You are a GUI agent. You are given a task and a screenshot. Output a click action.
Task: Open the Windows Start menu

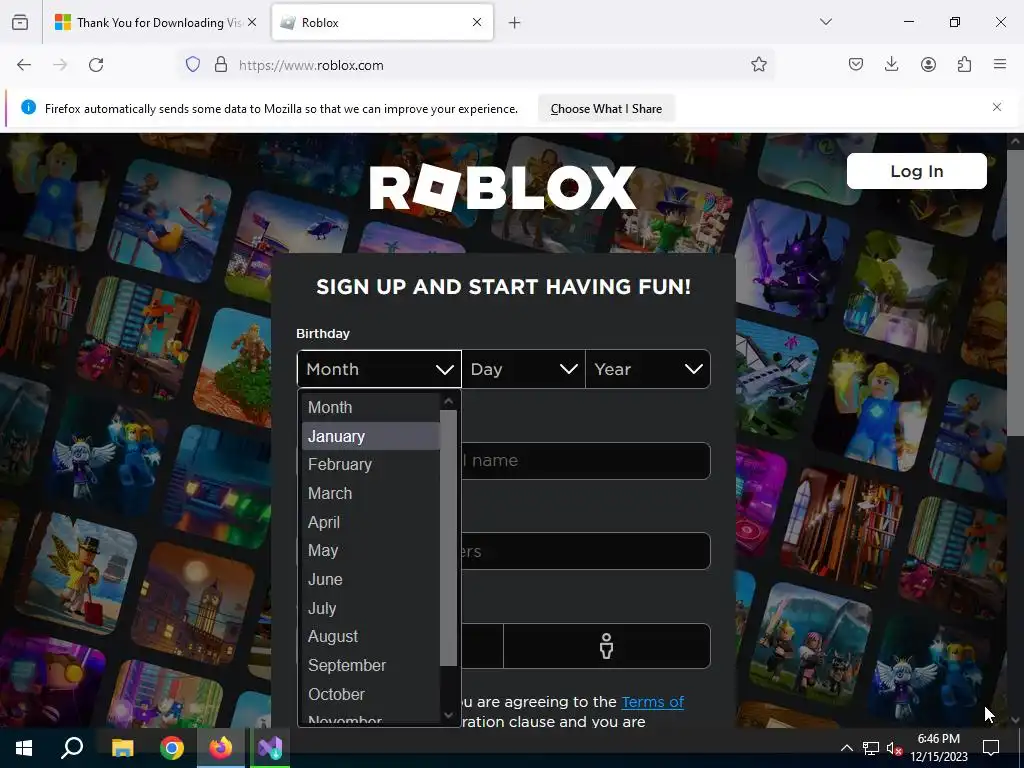tap(24, 748)
